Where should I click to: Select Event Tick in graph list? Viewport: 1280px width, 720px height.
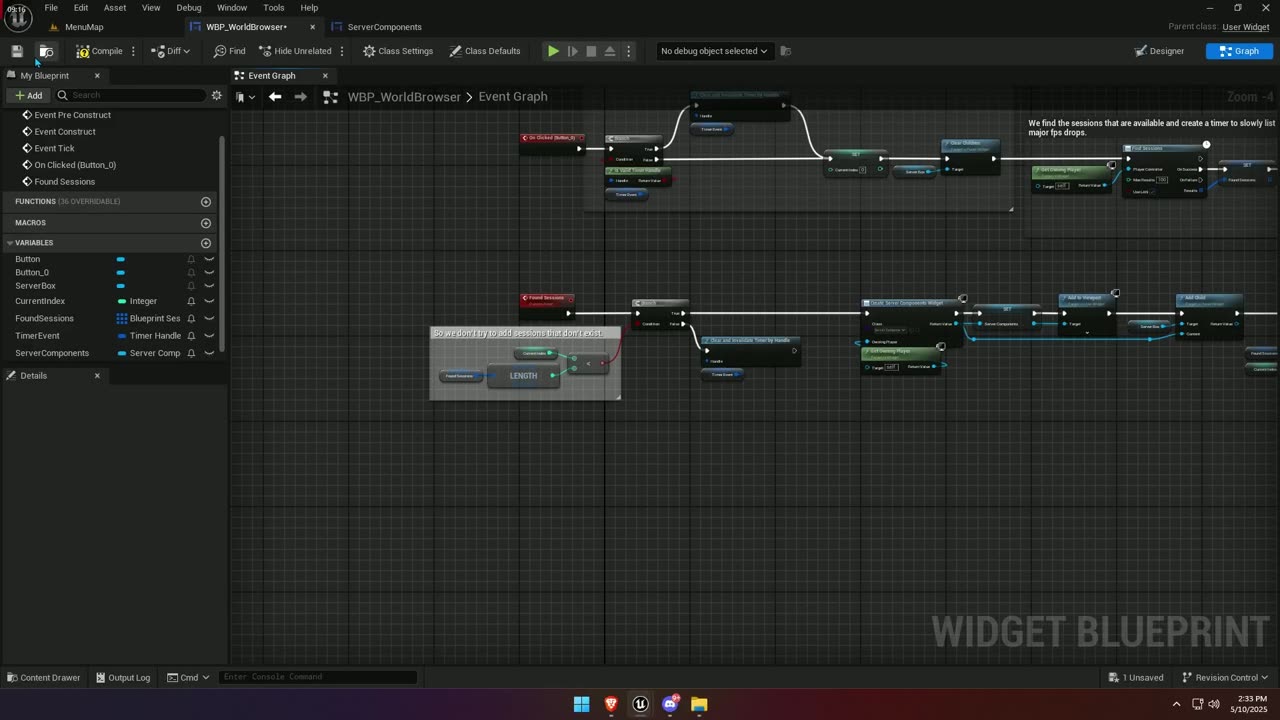click(54, 148)
